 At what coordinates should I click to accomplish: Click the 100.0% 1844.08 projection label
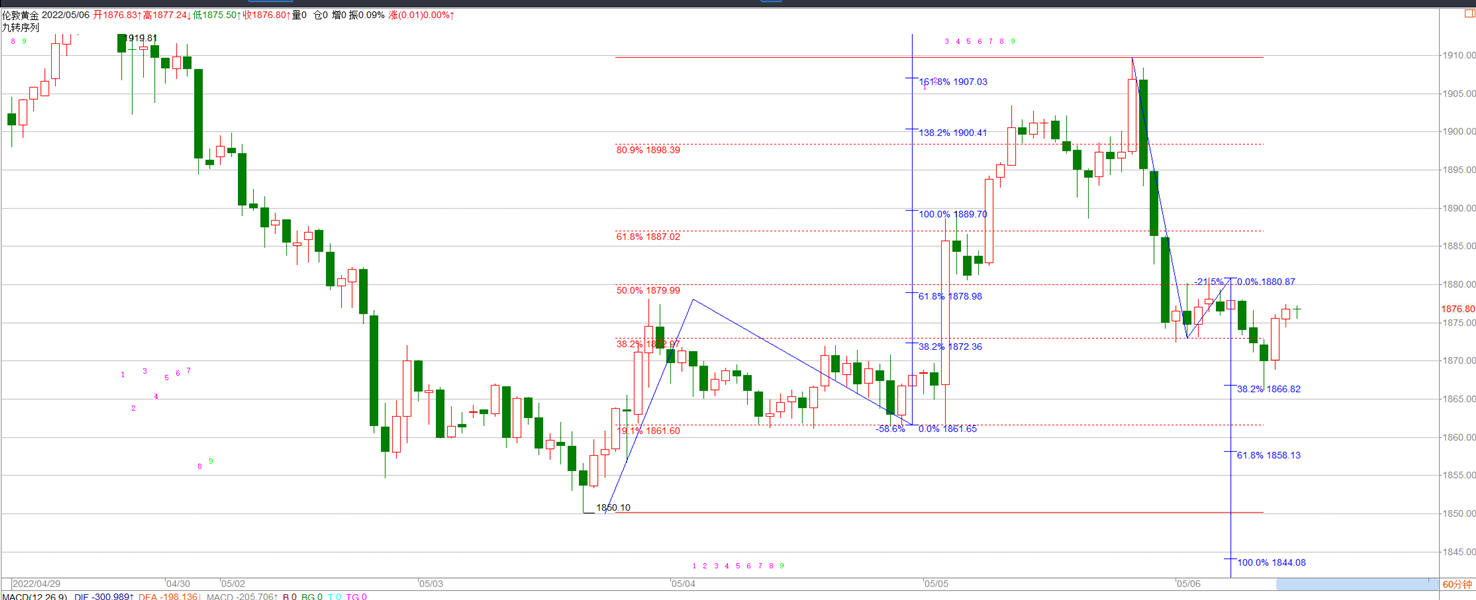[x=1272, y=563]
